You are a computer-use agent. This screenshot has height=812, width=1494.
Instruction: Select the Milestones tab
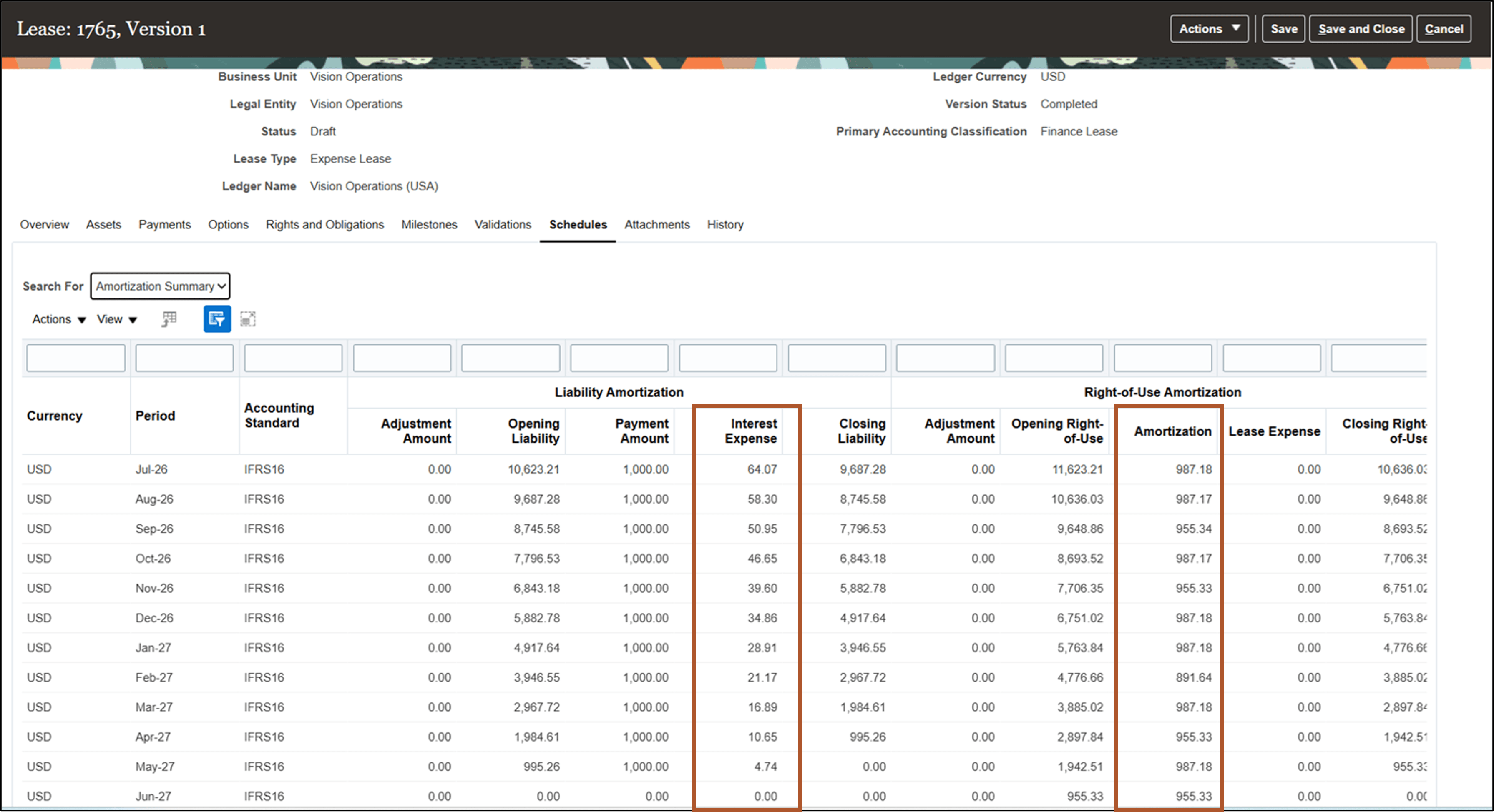429,224
